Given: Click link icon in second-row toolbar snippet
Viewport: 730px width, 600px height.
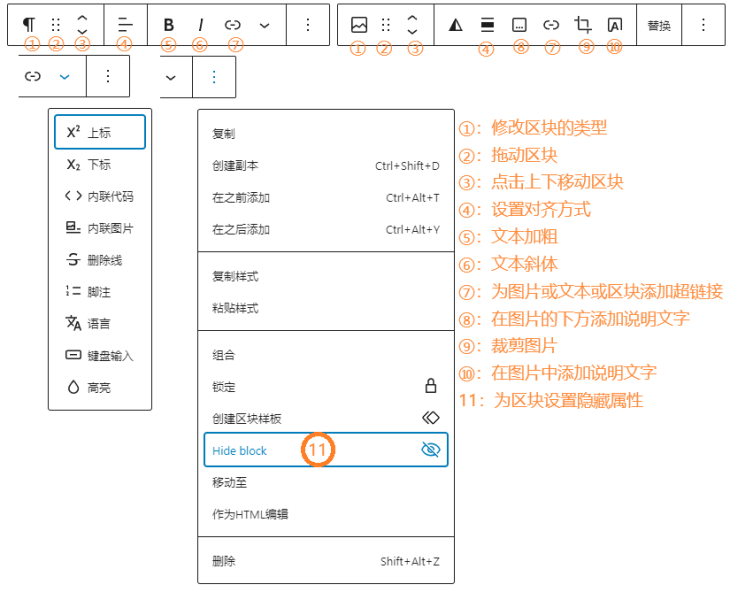Looking at the screenshot, I should coord(33,76).
